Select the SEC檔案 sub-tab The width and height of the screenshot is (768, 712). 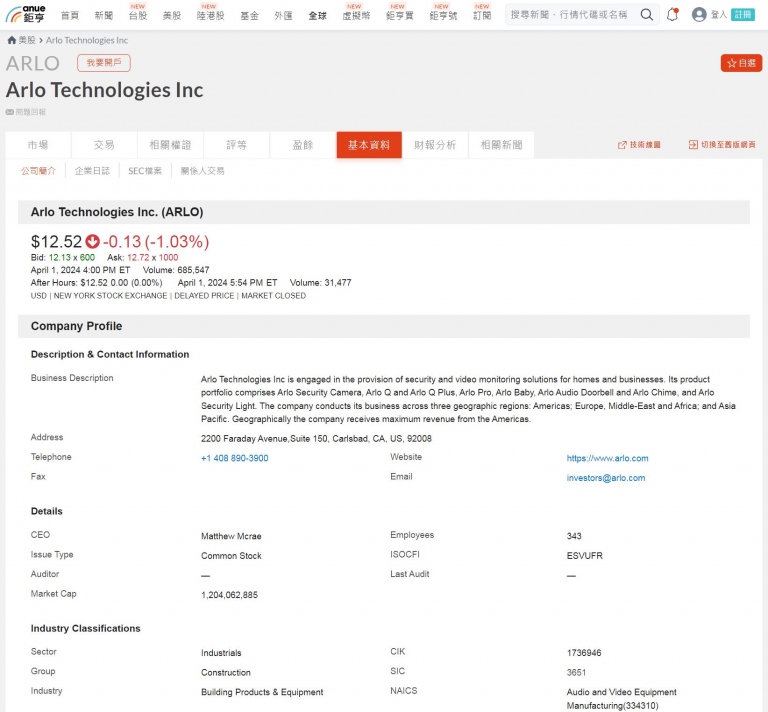coord(145,171)
